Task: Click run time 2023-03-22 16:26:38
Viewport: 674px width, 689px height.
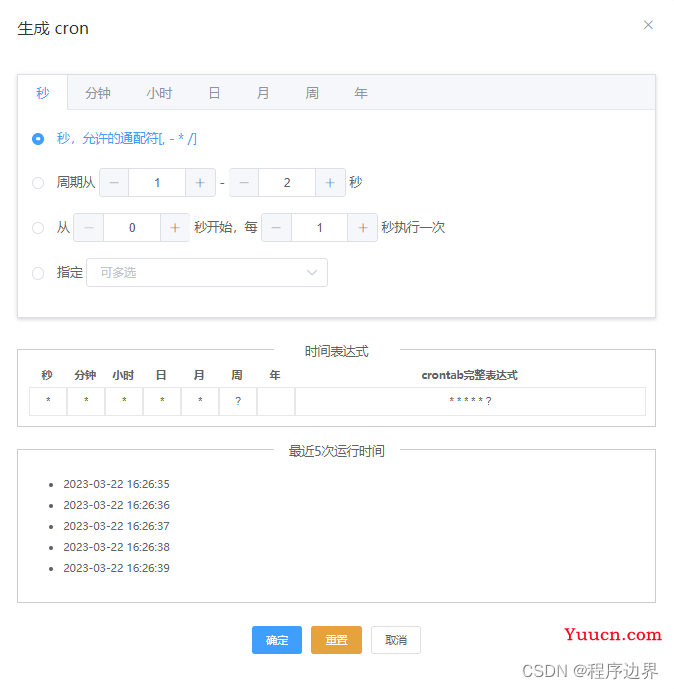Action: pos(116,548)
